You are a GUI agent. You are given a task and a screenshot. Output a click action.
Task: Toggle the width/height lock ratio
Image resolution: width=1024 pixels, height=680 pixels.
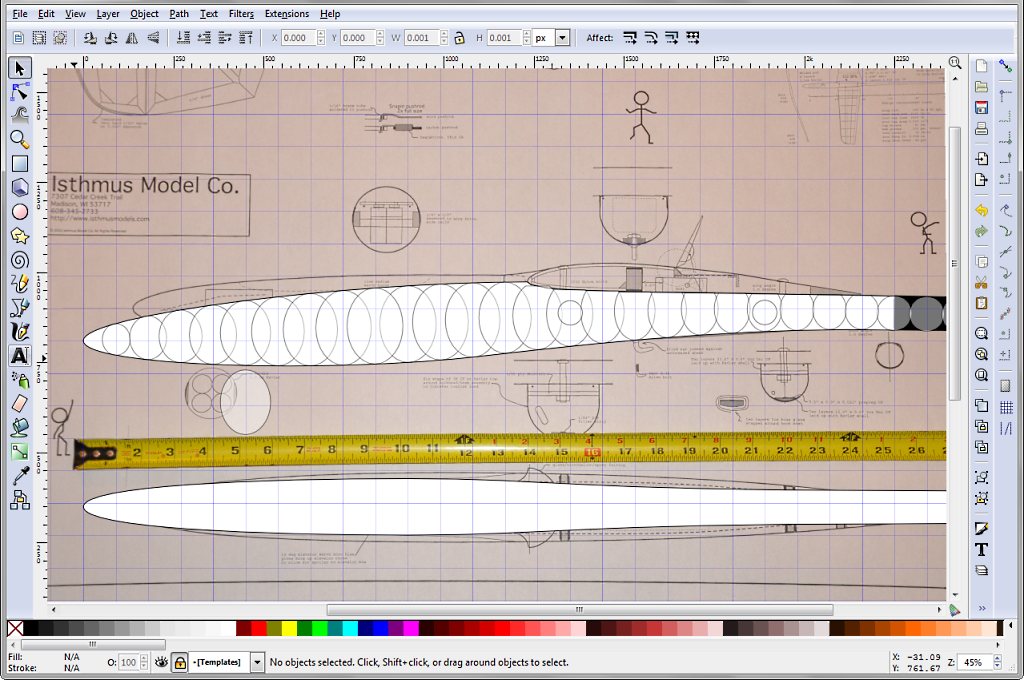460,38
